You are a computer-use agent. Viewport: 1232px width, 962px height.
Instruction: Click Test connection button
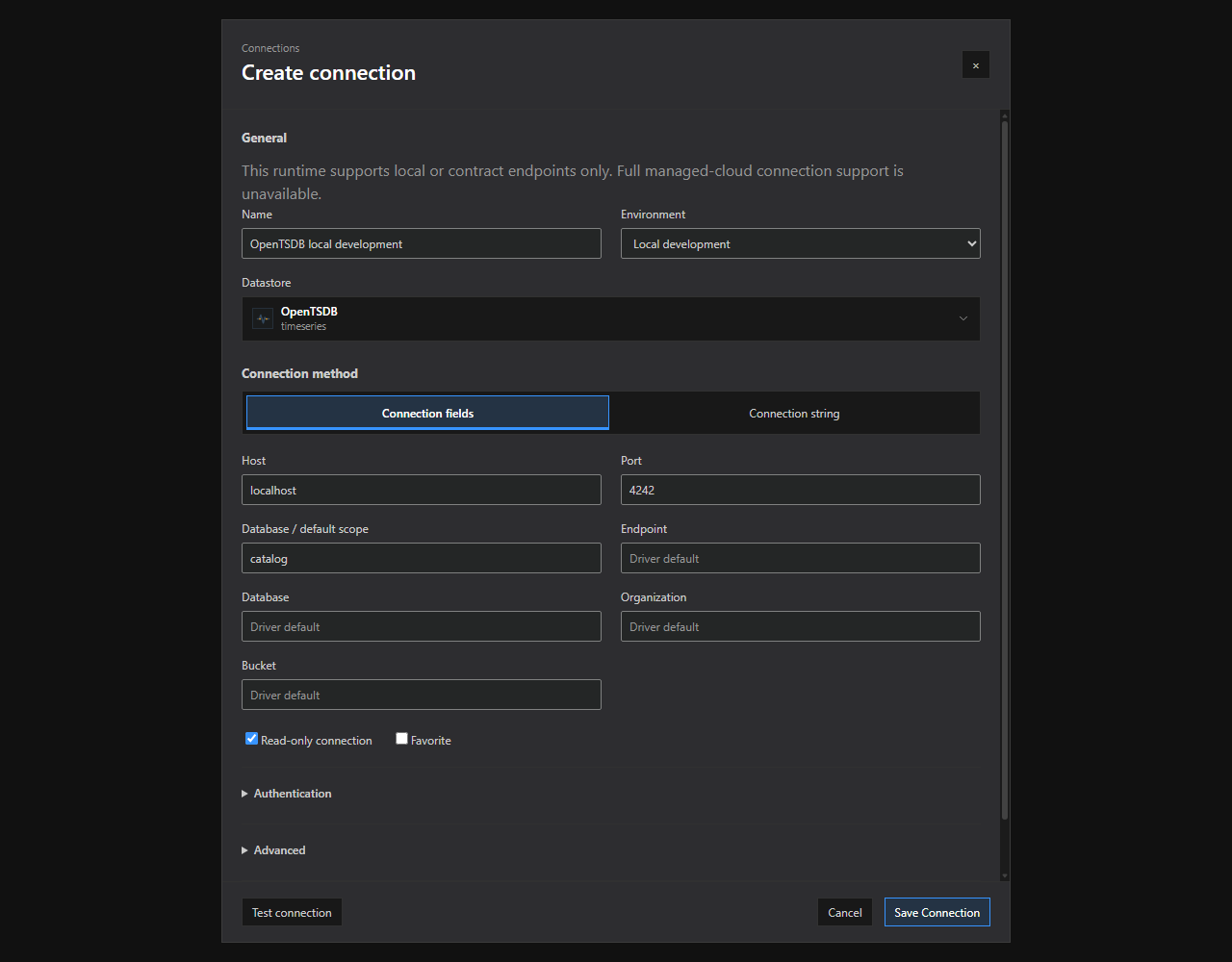[292, 912]
